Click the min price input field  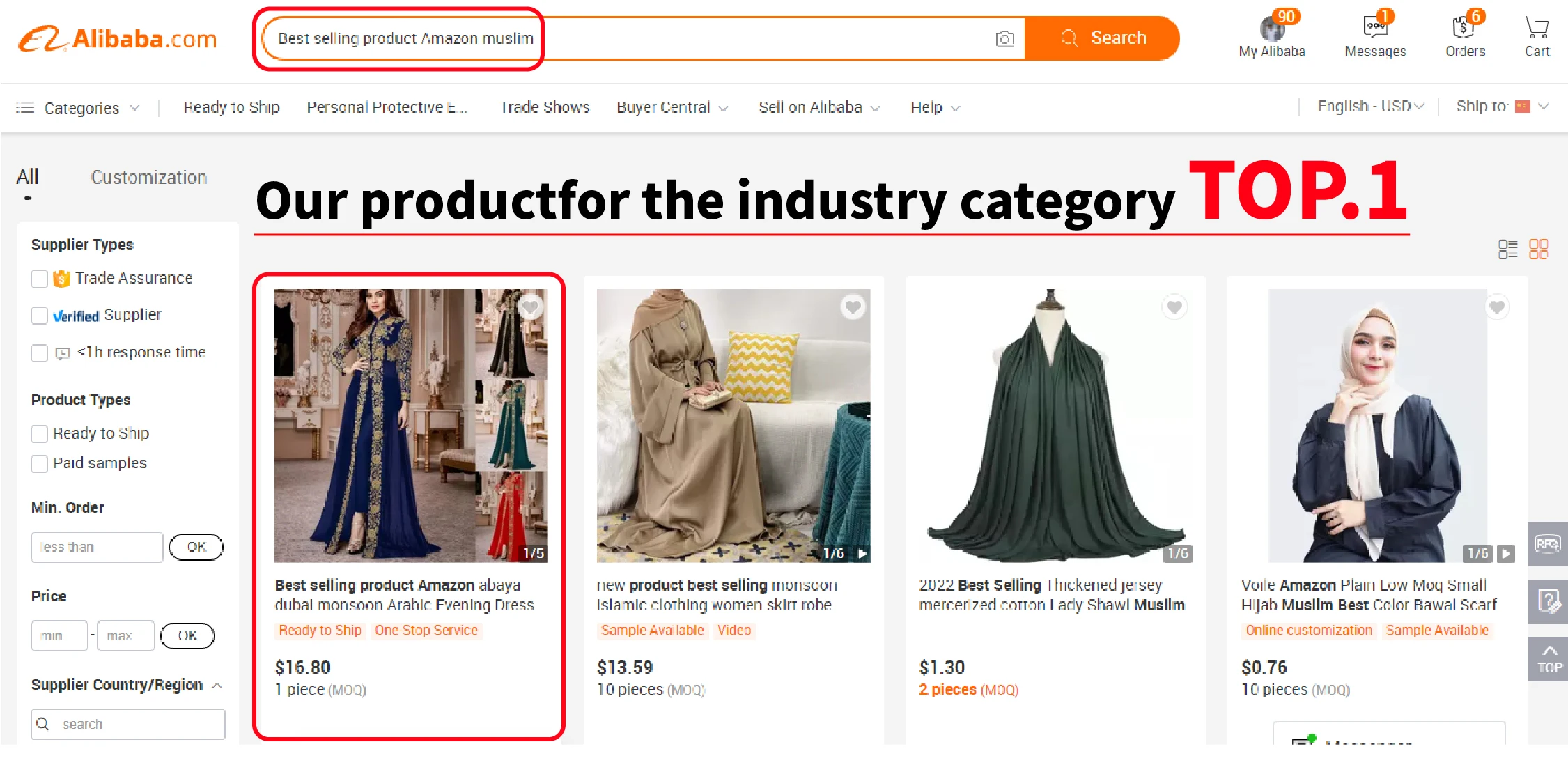[x=59, y=635]
